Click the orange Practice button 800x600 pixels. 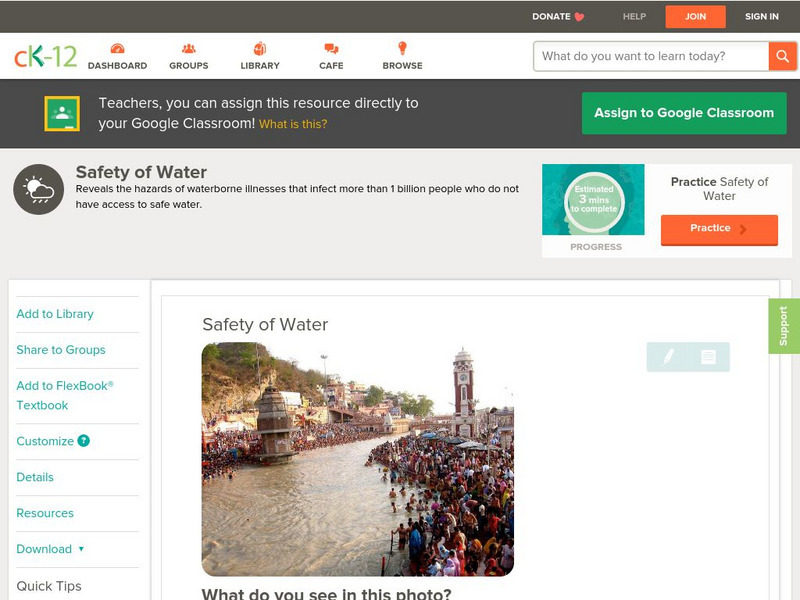pyautogui.click(x=719, y=230)
